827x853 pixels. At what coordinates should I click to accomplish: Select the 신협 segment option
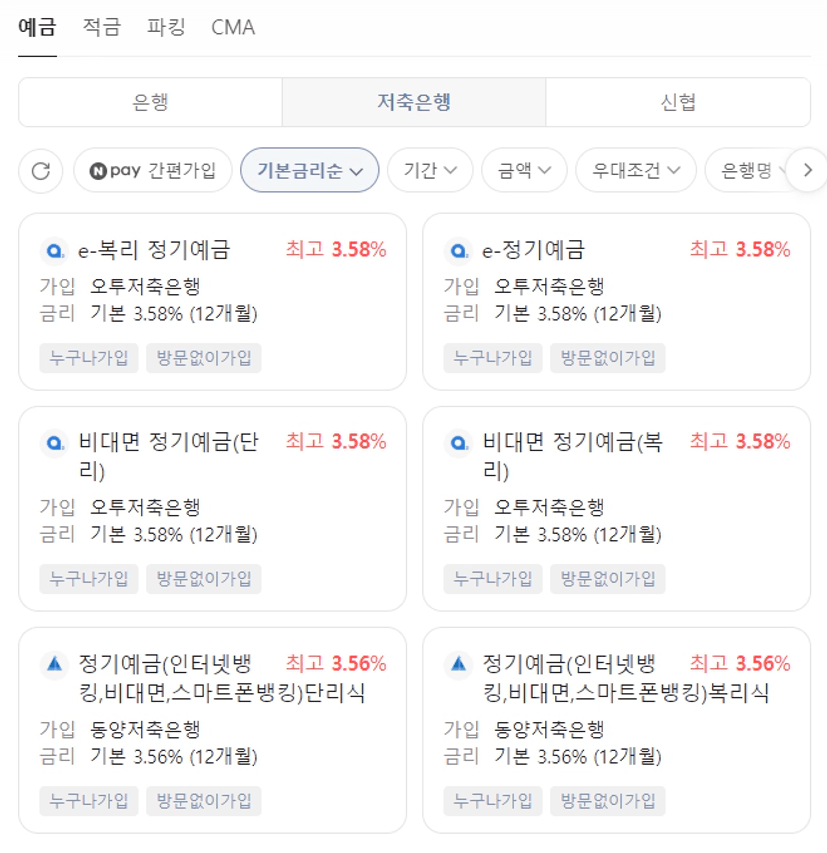click(x=678, y=102)
